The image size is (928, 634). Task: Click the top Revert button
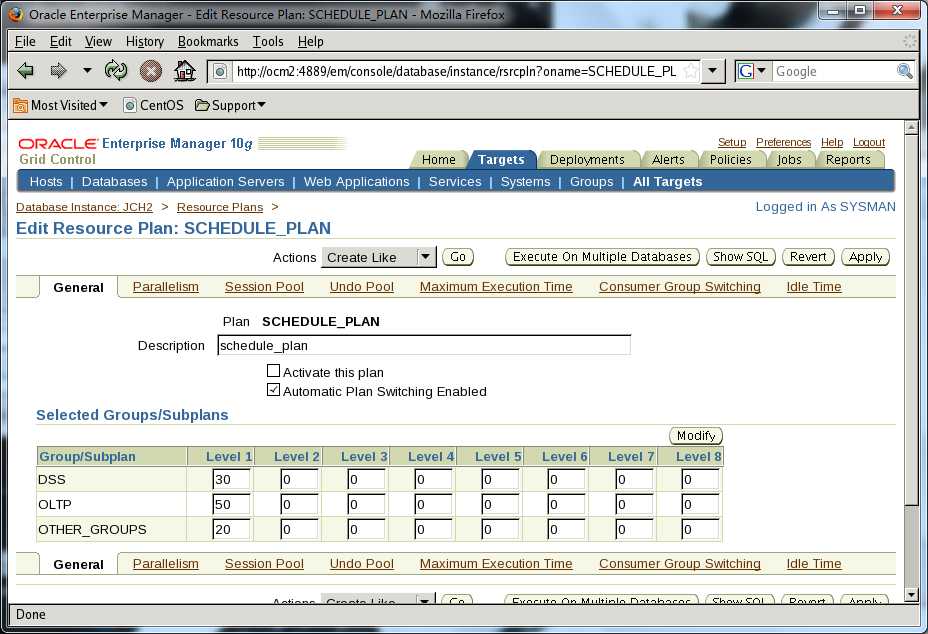click(808, 257)
